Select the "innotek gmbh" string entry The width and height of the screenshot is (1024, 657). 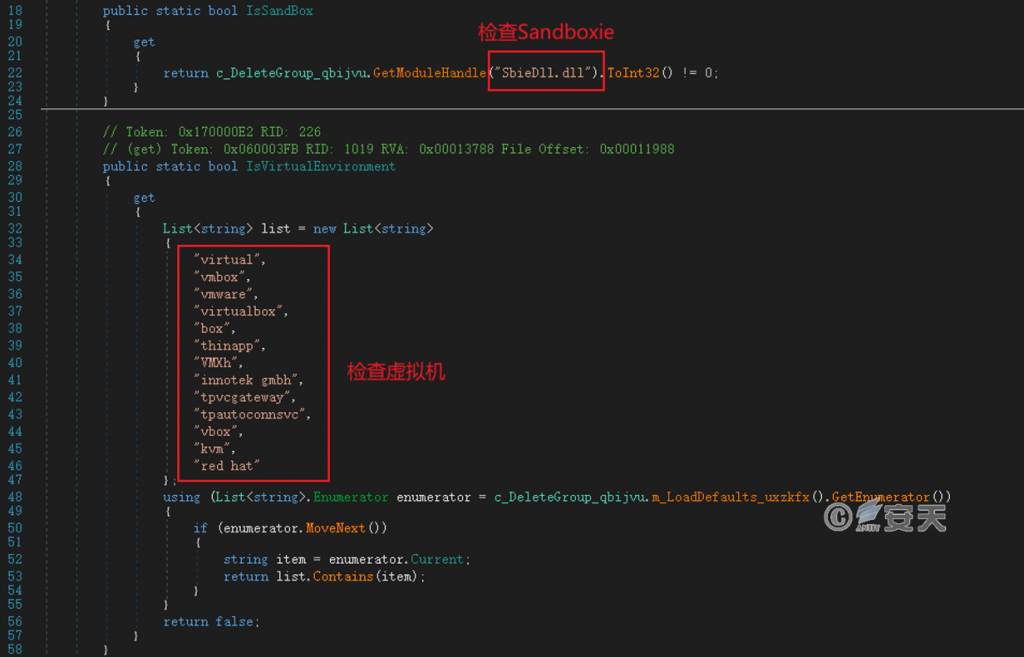[247, 380]
